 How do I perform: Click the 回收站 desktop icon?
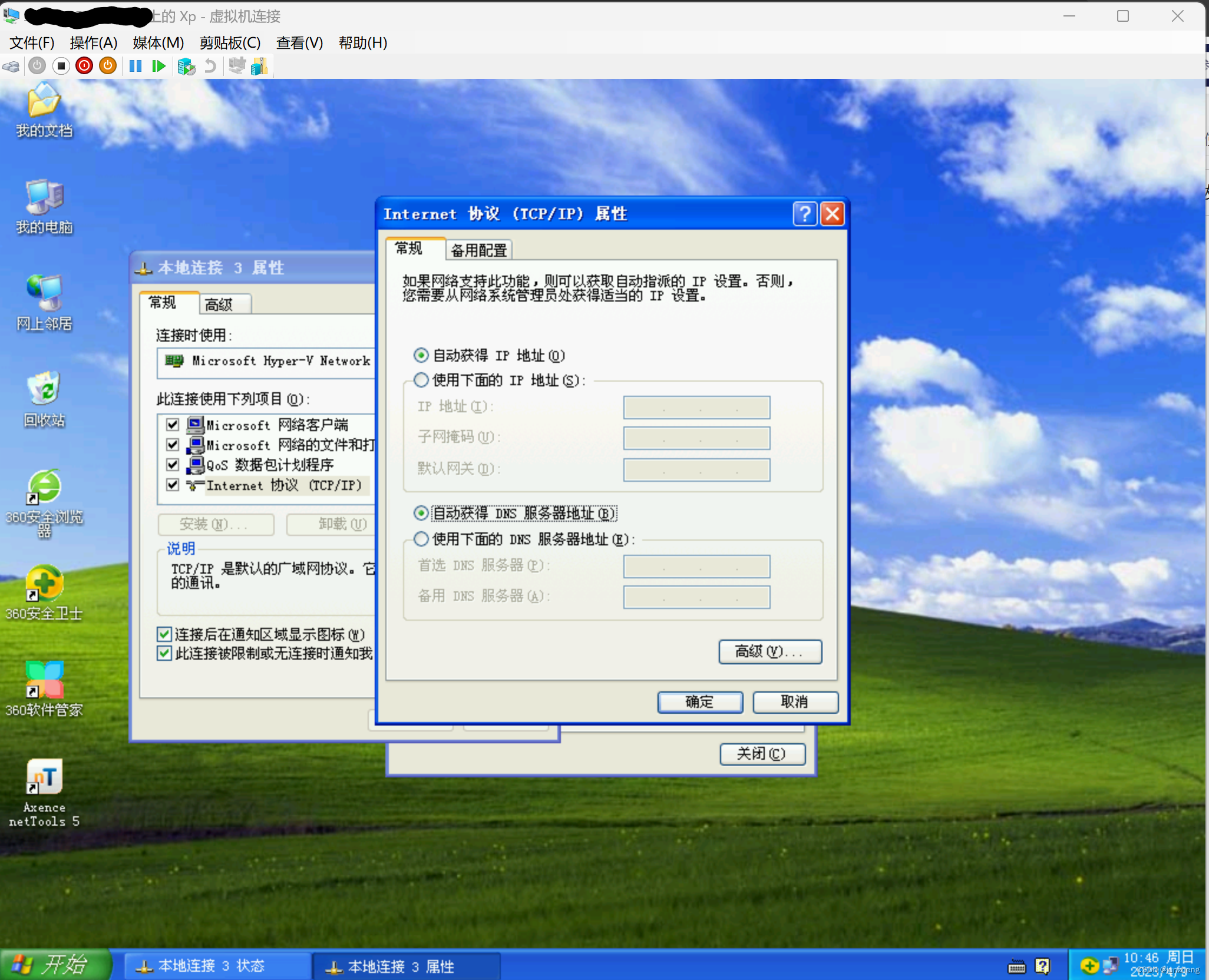click(x=44, y=390)
